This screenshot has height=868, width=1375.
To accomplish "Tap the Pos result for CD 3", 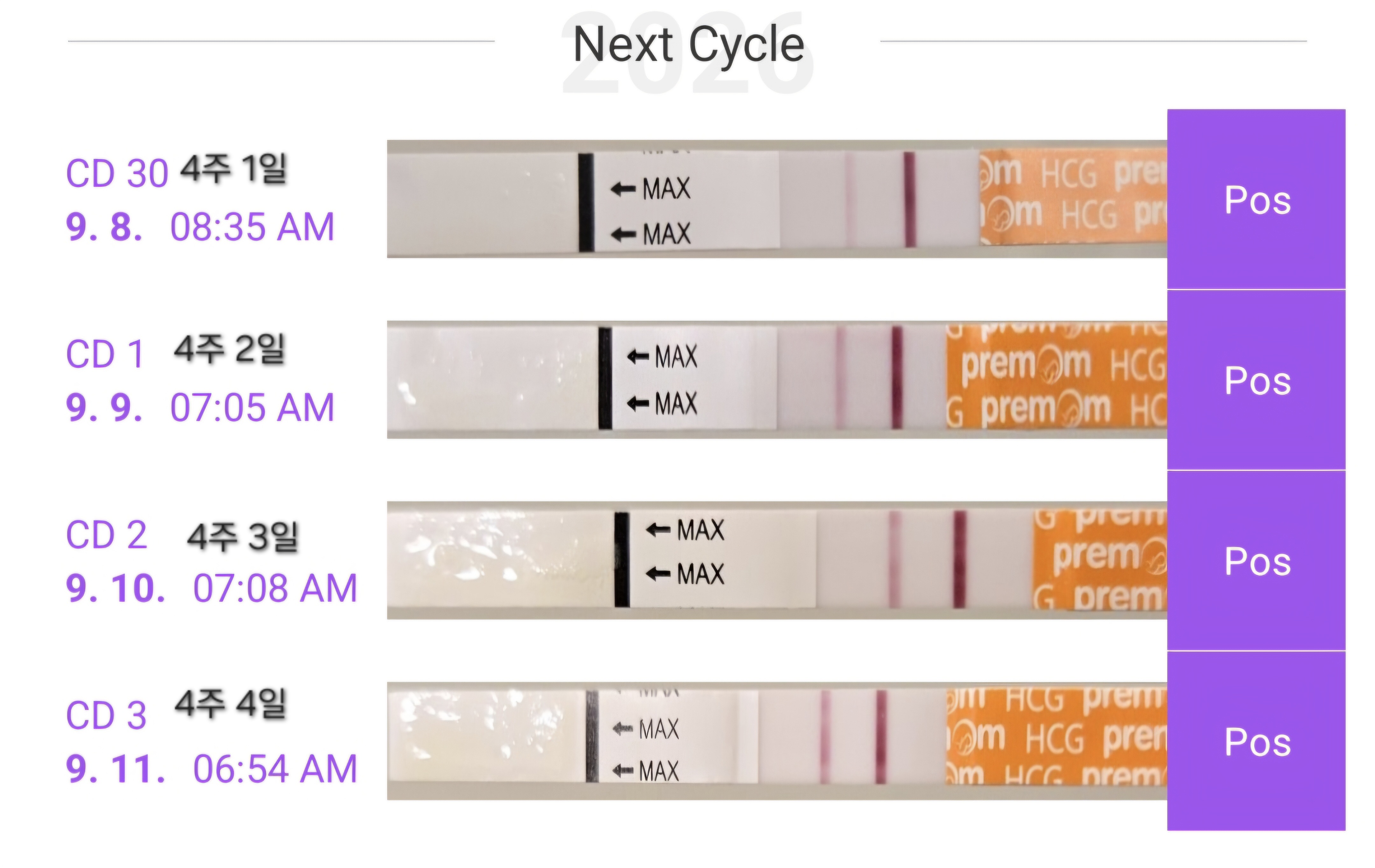I will (x=1256, y=741).
